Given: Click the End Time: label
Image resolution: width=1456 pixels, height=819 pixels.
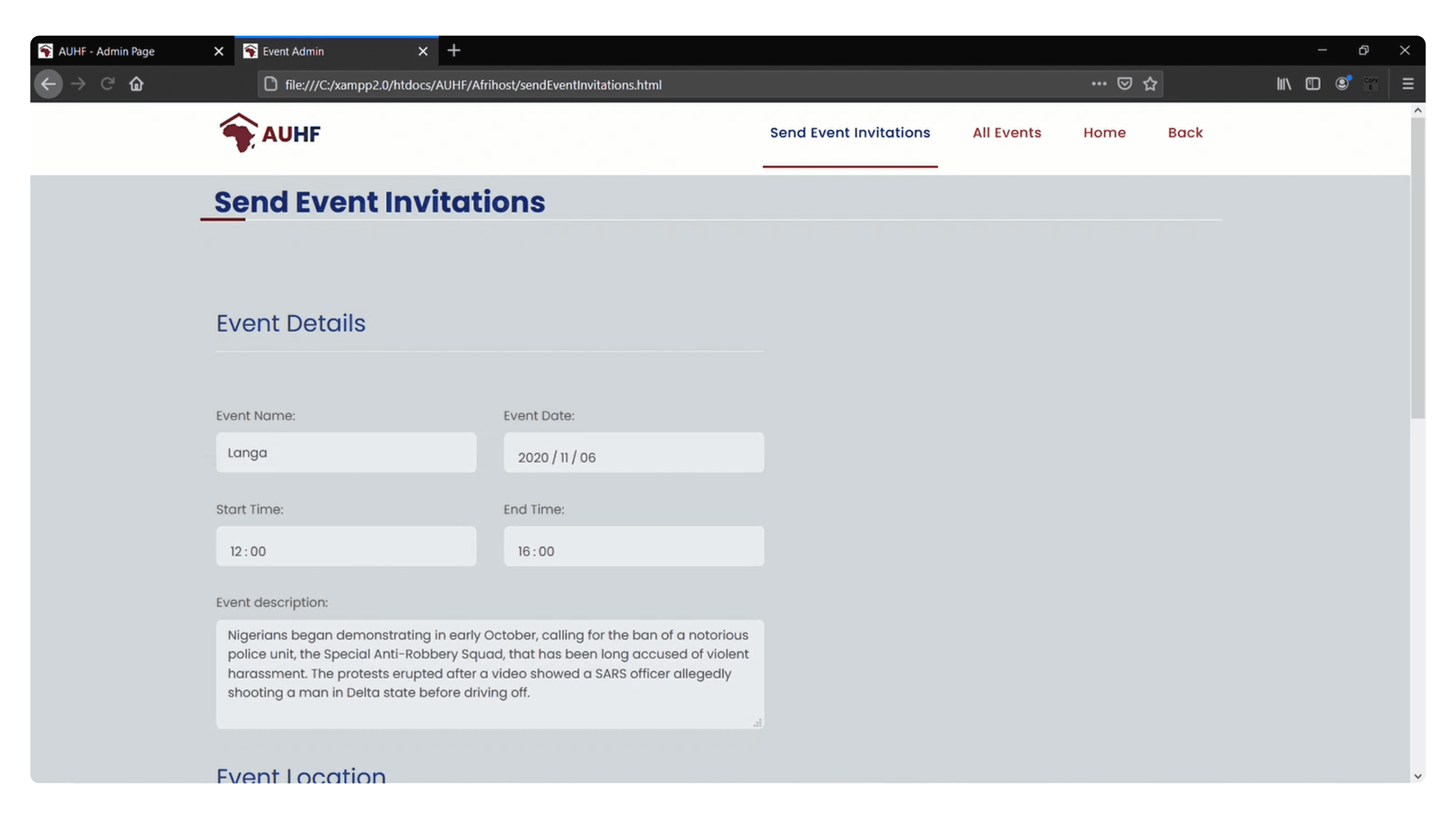Looking at the screenshot, I should pos(533,509).
